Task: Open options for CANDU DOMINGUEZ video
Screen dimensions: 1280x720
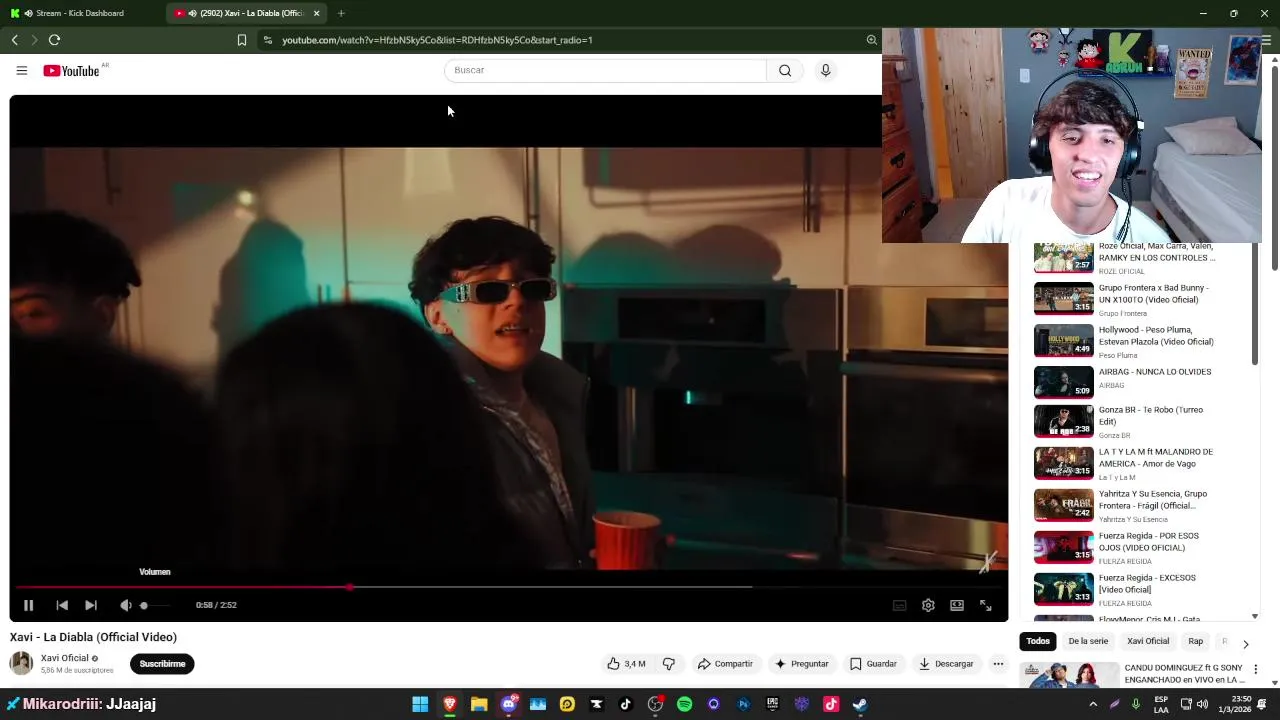Action: pyautogui.click(x=1255, y=669)
